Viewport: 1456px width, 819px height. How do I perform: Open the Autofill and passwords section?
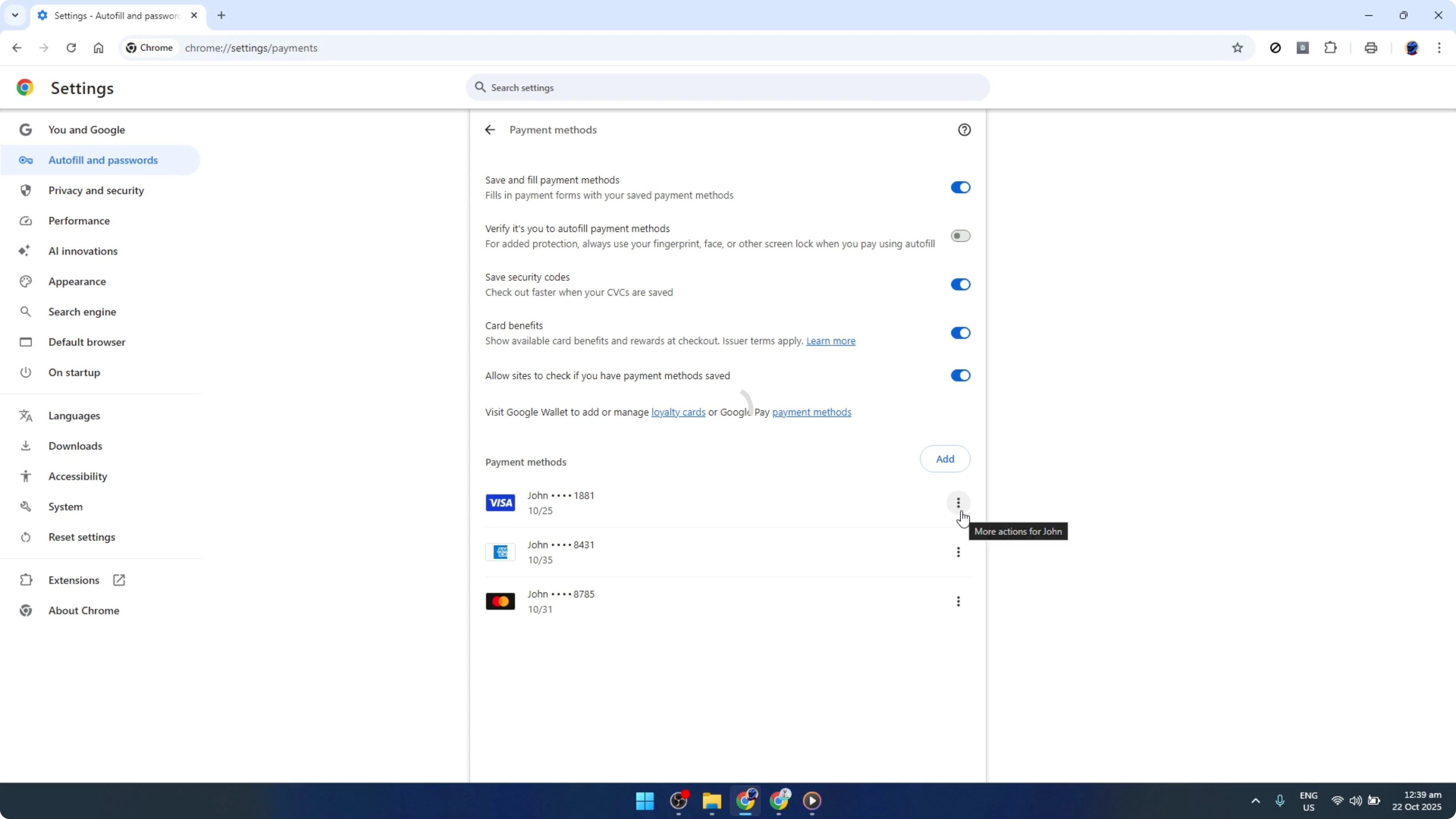point(103,160)
